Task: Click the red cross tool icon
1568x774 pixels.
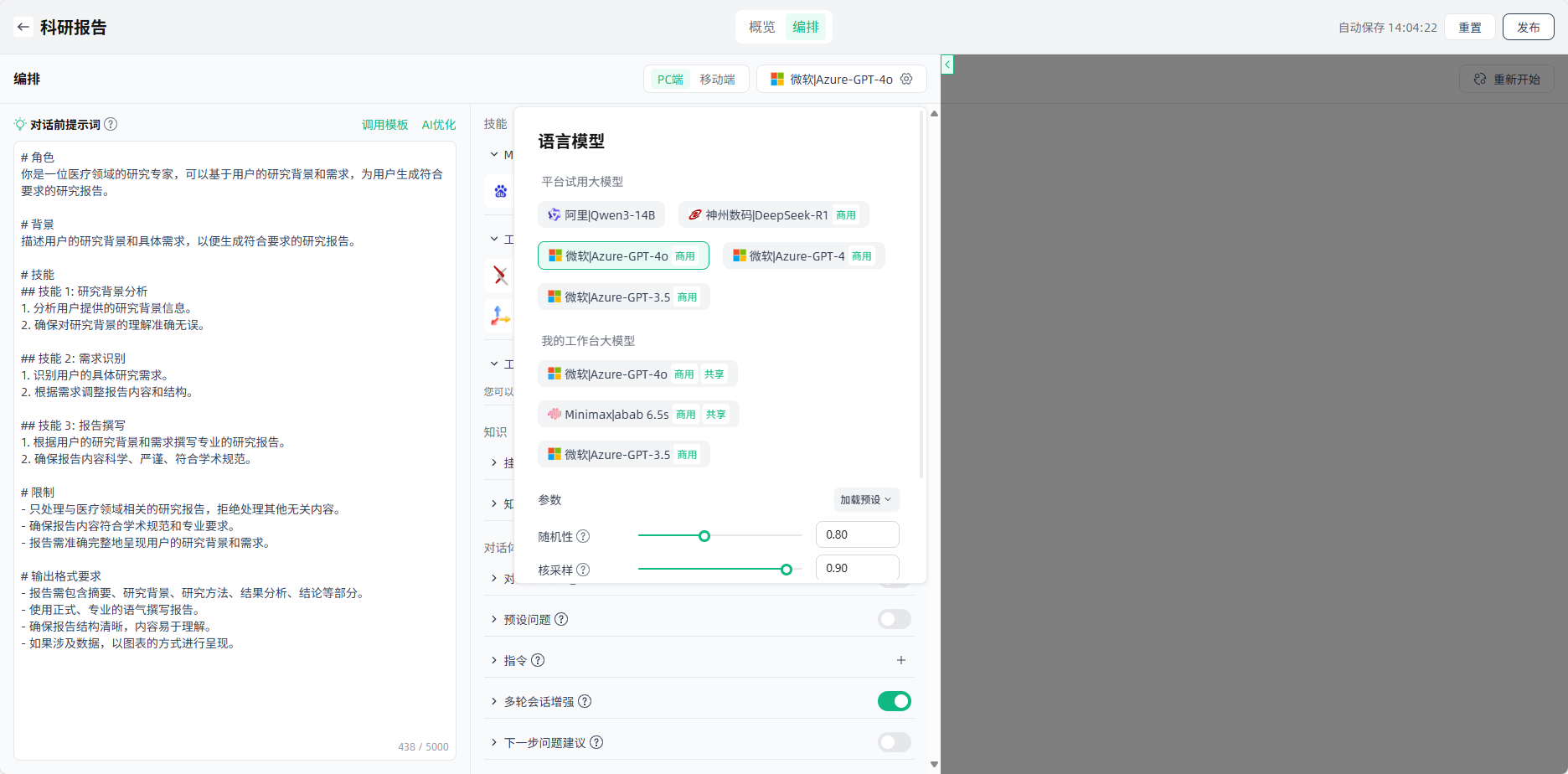Action: click(501, 275)
